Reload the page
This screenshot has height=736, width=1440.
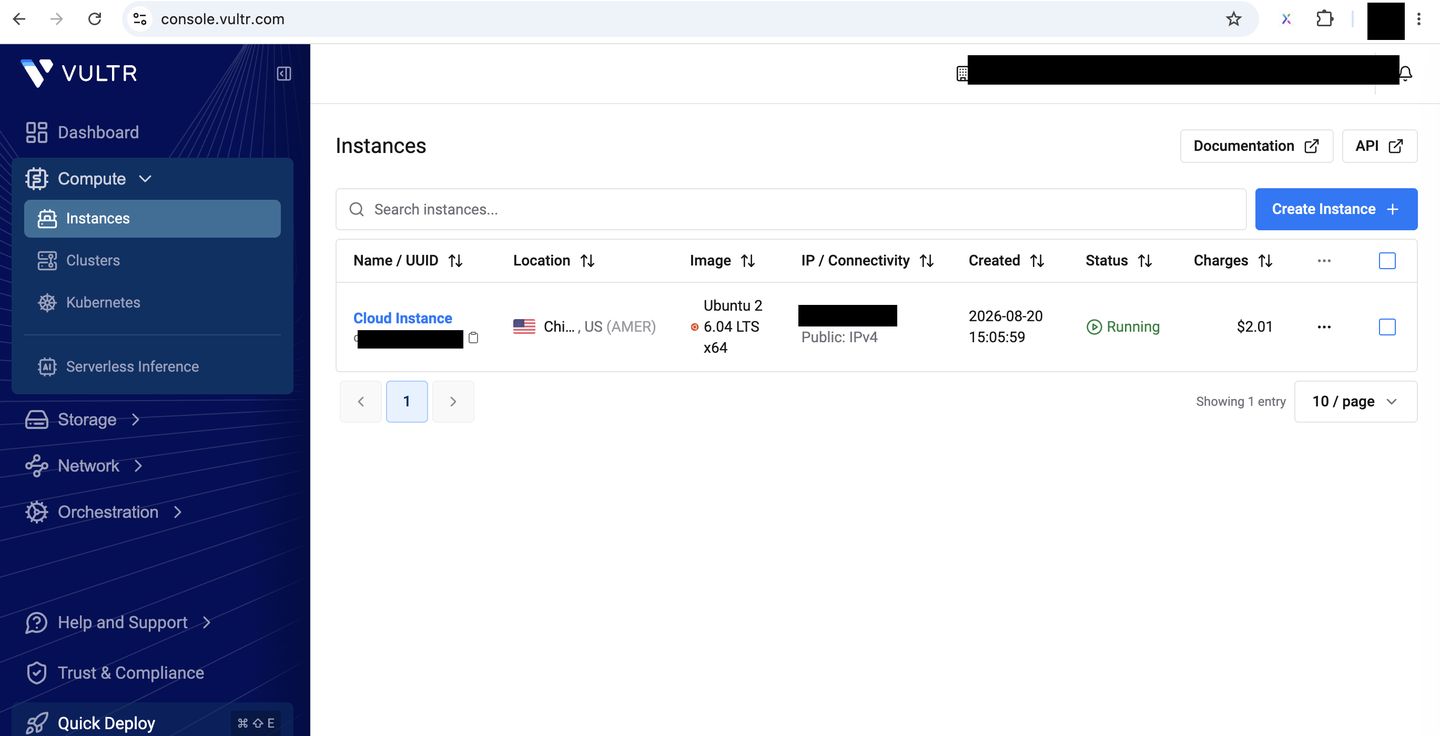point(95,19)
